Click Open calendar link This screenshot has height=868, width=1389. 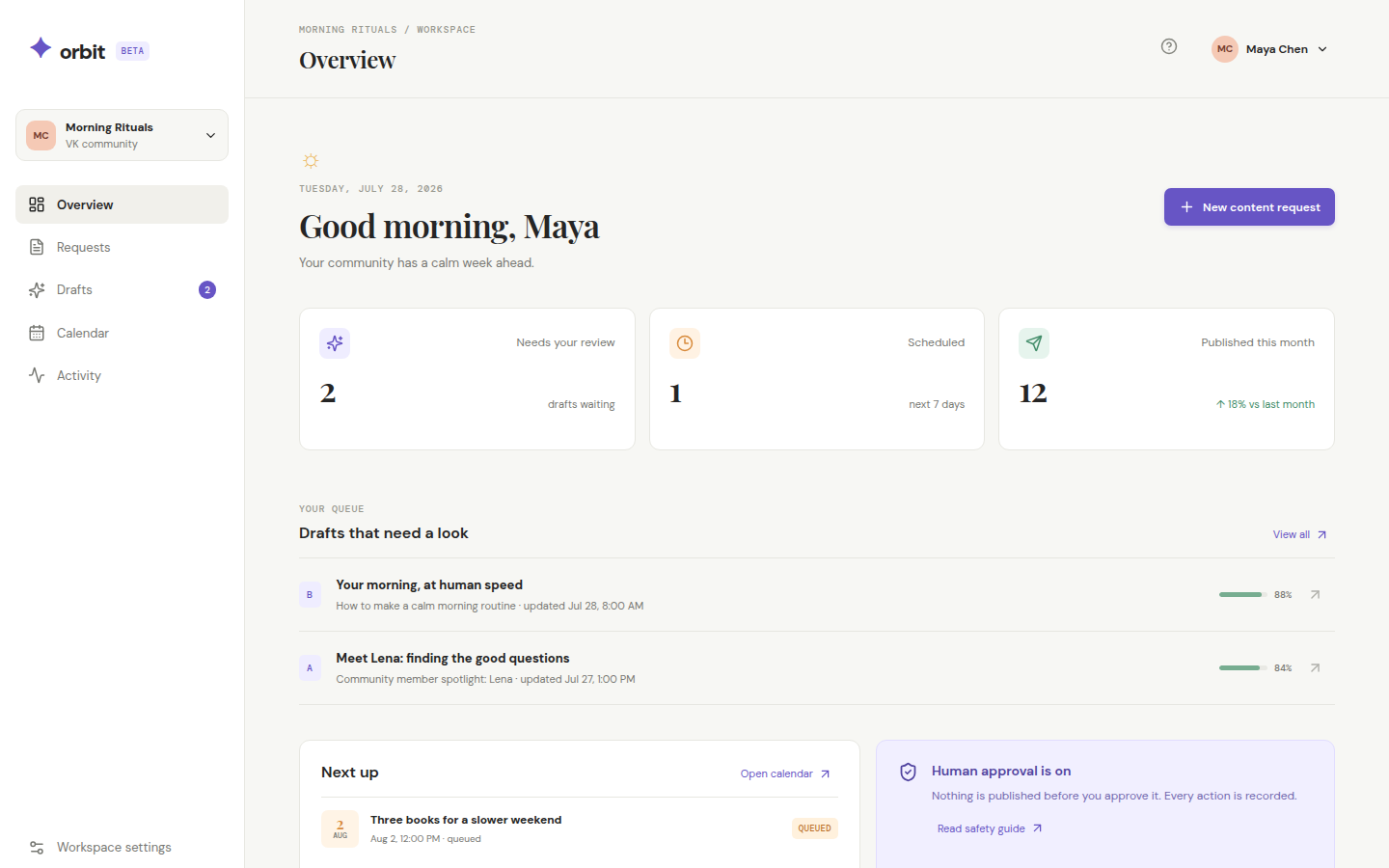coord(785,773)
